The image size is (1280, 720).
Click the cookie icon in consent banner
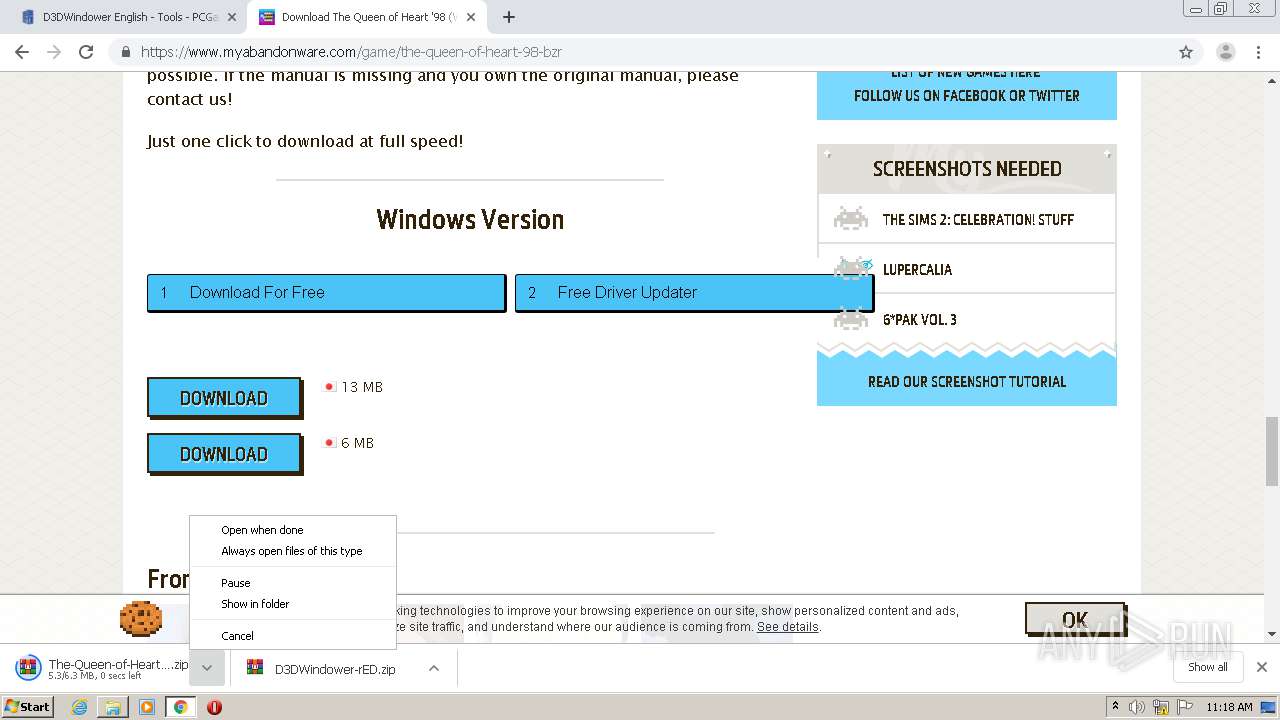(141, 619)
